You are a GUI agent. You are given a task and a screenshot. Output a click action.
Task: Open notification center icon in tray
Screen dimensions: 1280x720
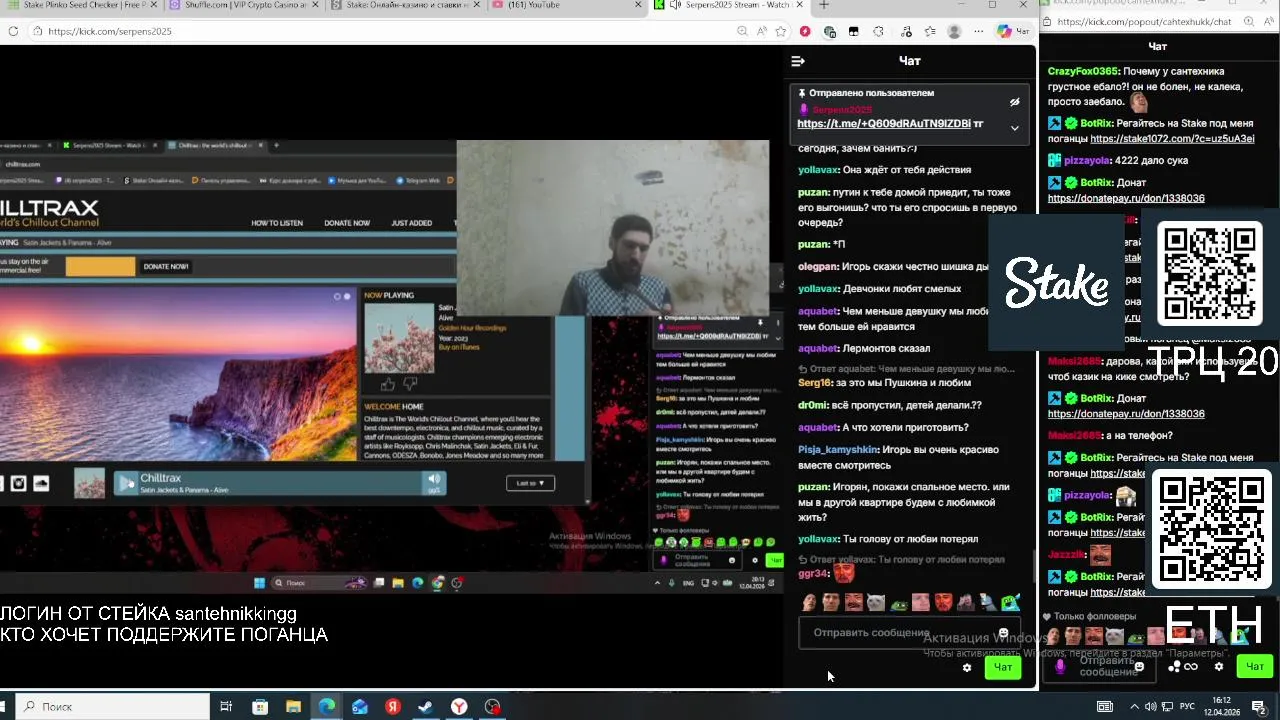click(x=1259, y=707)
